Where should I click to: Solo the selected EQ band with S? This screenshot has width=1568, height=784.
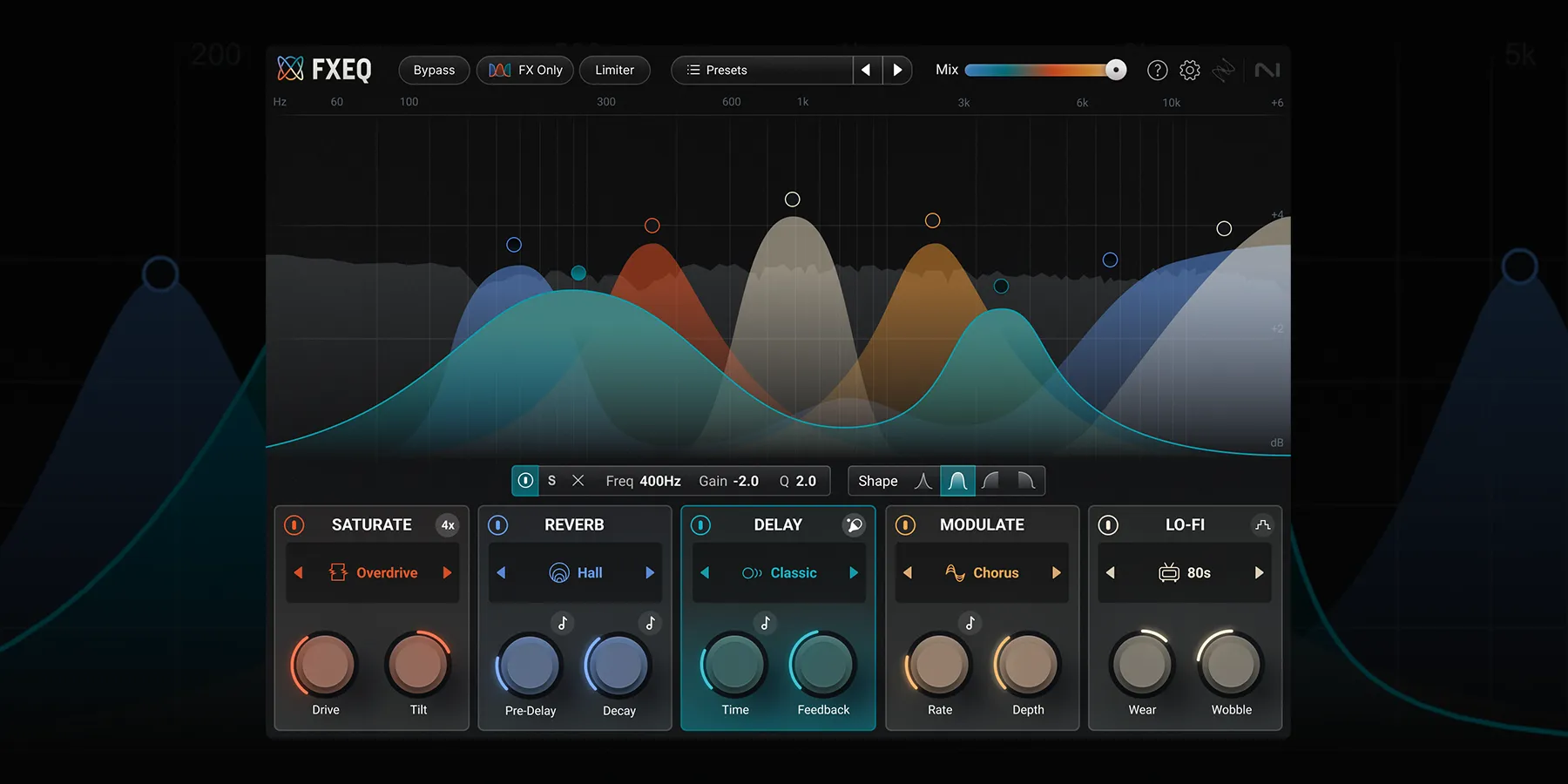click(x=551, y=480)
